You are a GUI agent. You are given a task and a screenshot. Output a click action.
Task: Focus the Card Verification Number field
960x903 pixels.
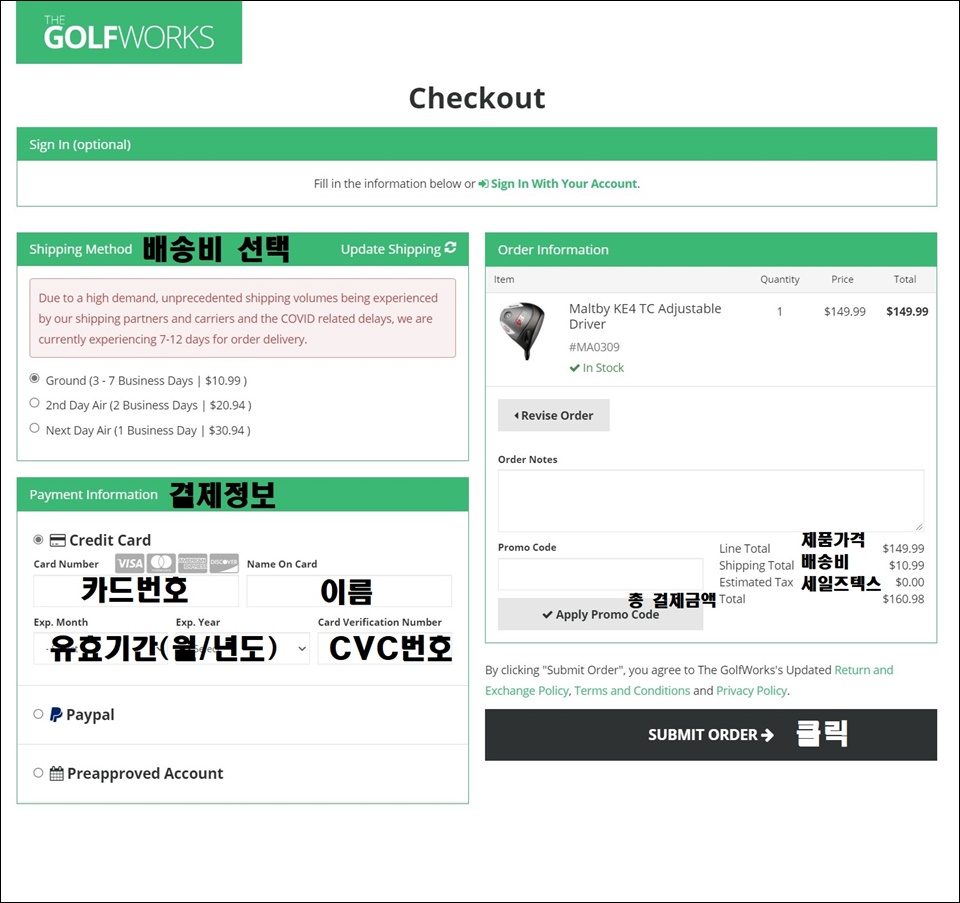pyautogui.click(x=384, y=648)
